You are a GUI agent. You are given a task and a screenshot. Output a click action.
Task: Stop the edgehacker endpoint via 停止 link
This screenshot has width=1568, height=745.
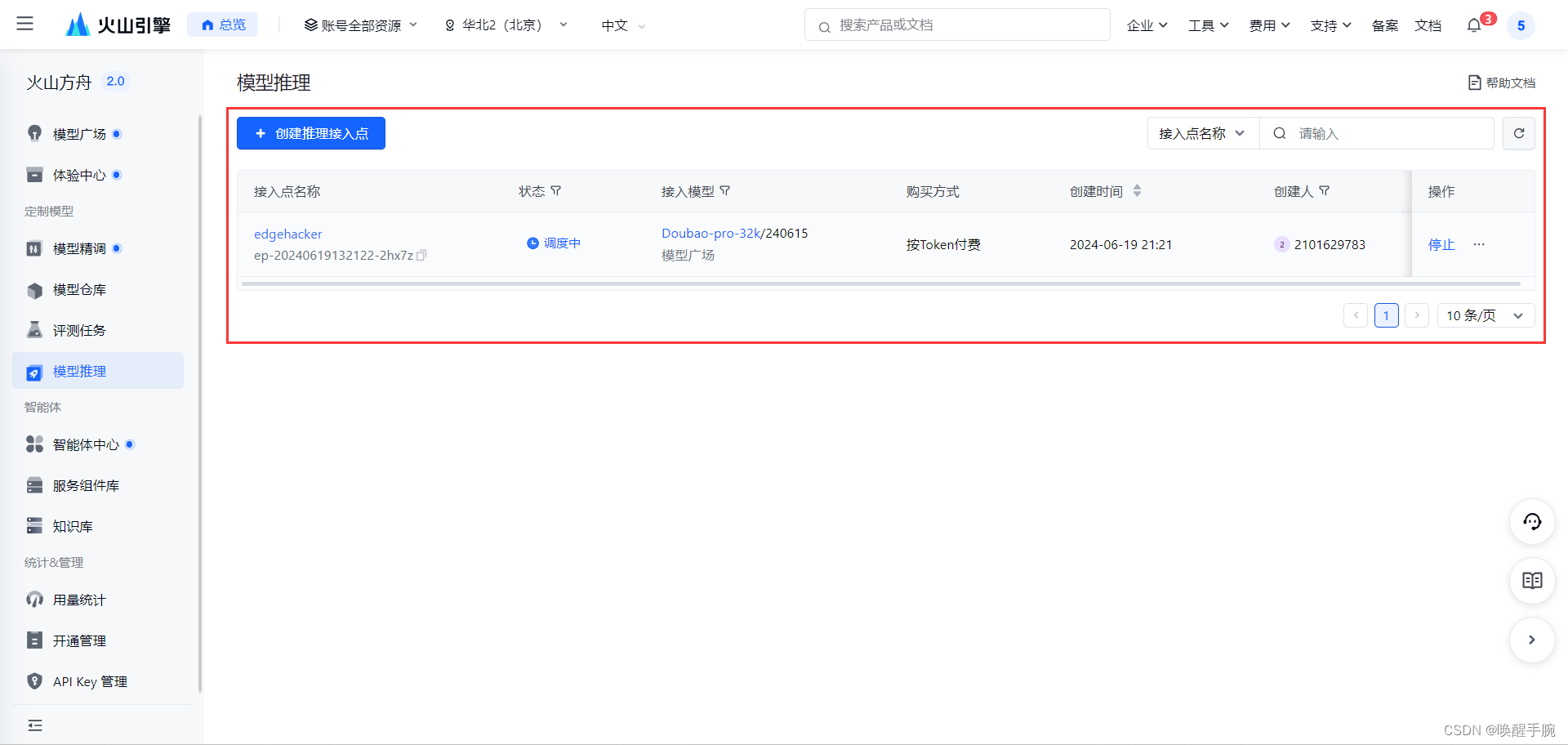point(1441,243)
